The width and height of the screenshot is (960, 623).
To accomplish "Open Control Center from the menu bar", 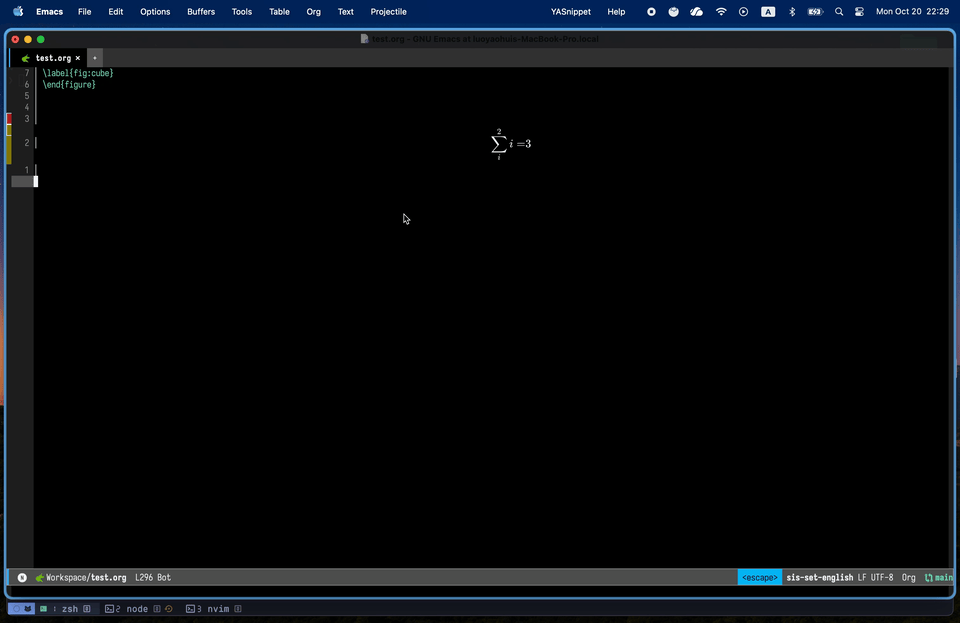I will tap(858, 11).
